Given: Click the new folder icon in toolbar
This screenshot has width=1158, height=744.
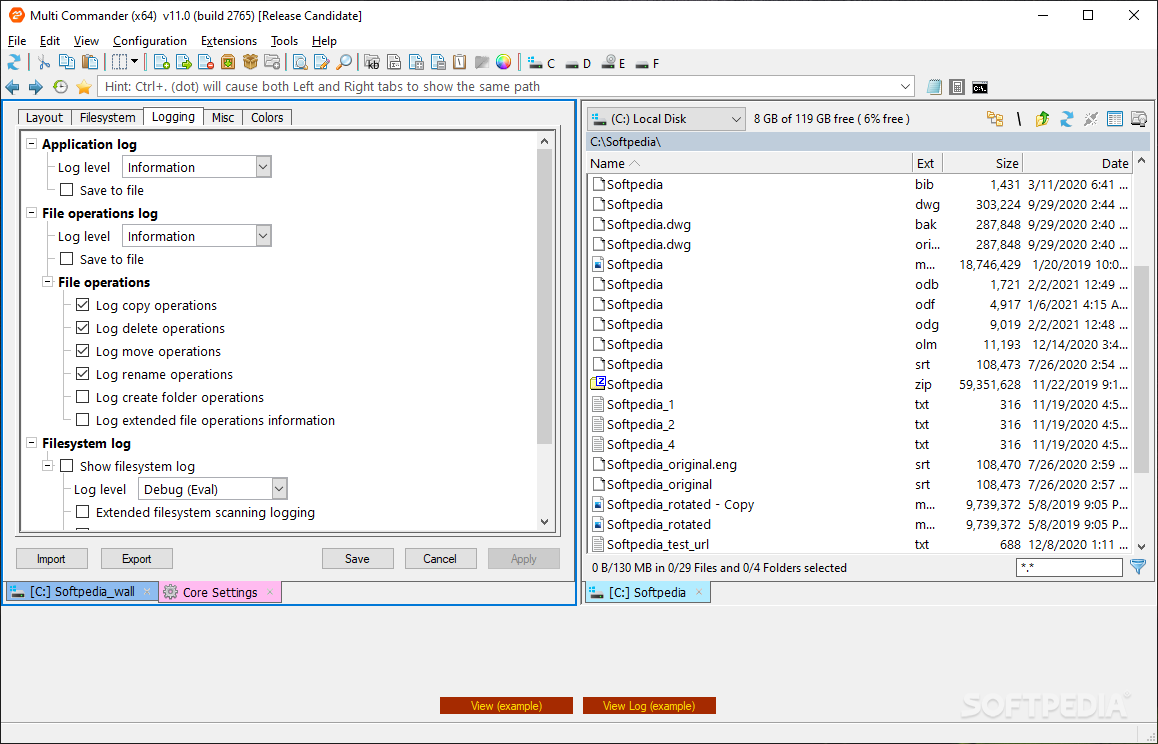Looking at the screenshot, I should (x=273, y=63).
